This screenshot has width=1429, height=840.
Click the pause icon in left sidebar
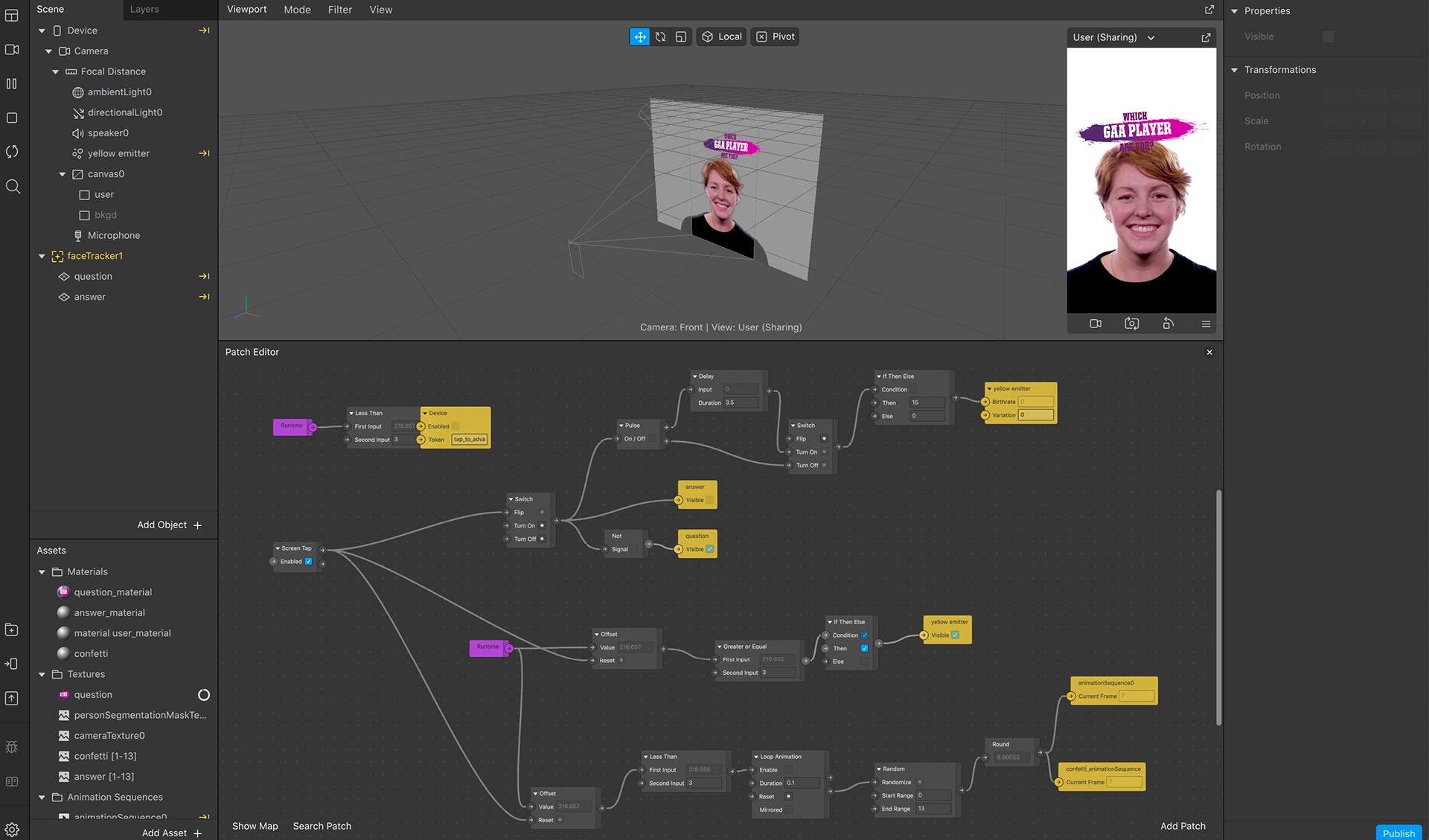12,84
